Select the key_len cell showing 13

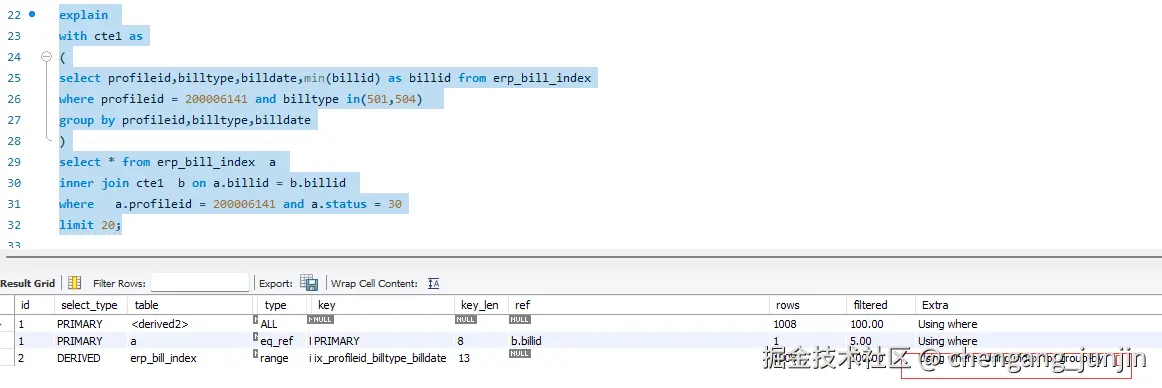click(x=464, y=358)
